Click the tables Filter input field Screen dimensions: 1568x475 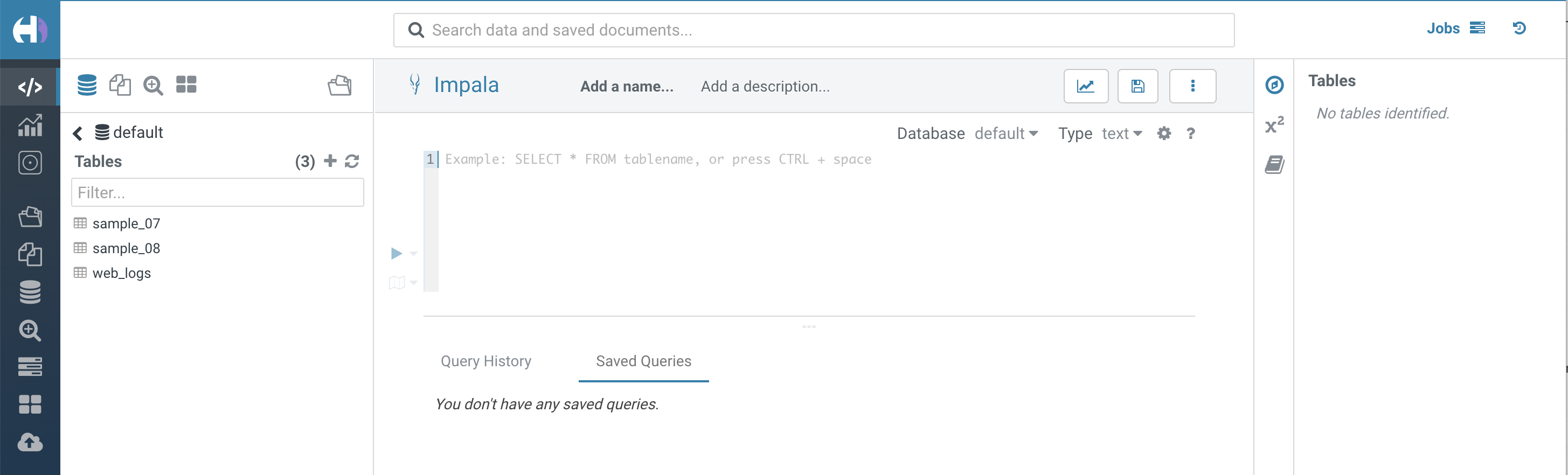click(217, 192)
